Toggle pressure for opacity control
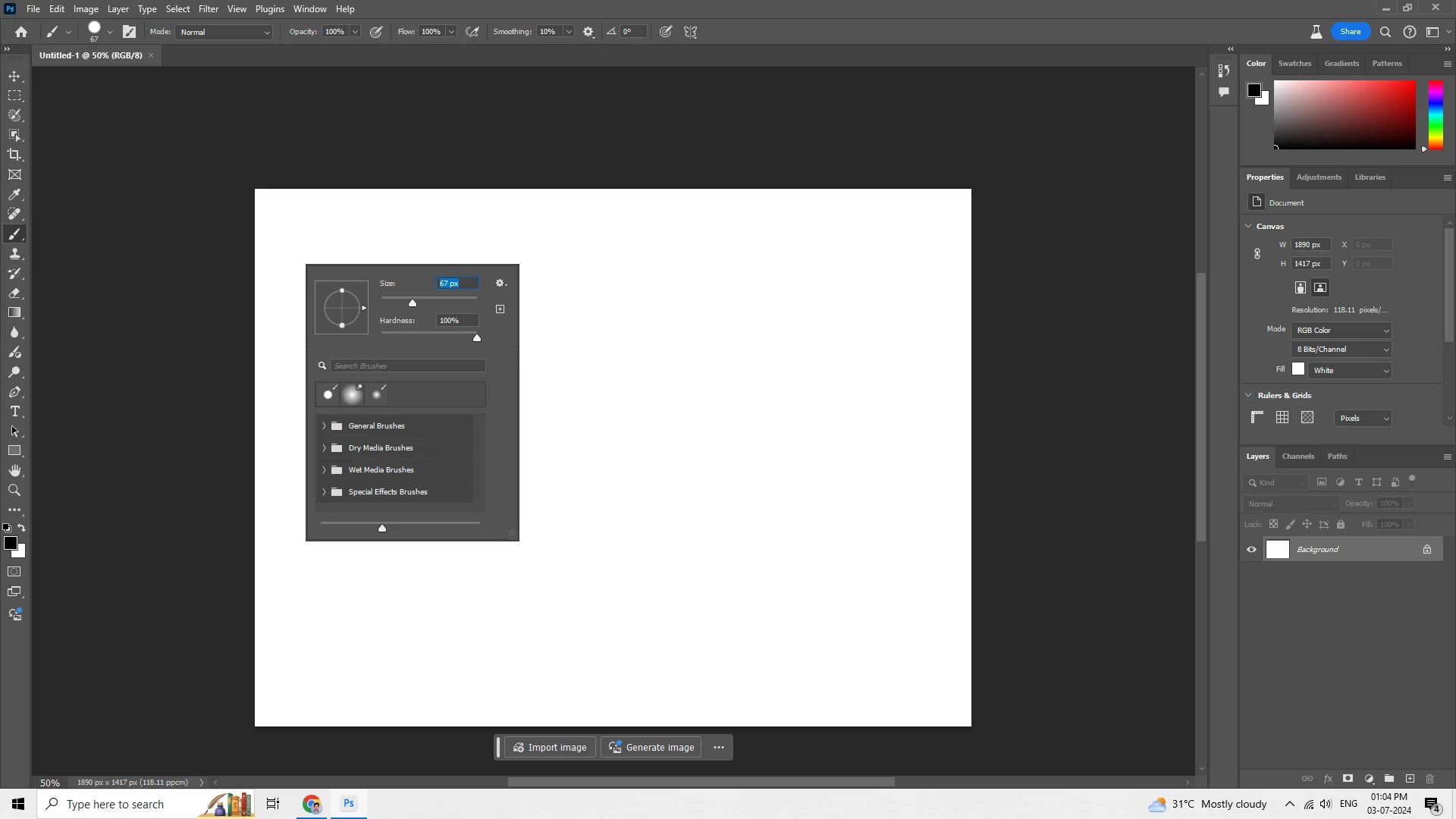 (376, 32)
